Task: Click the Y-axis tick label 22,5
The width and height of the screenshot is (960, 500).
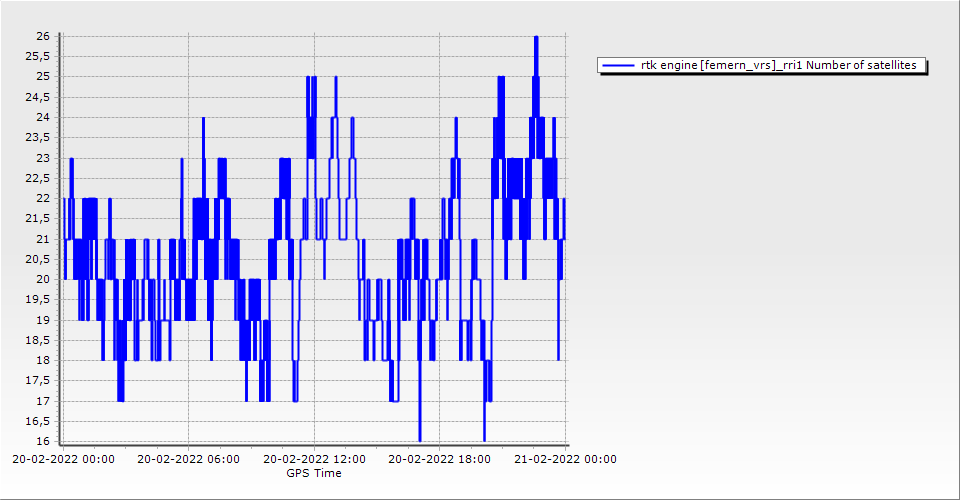Action: click(x=37, y=178)
